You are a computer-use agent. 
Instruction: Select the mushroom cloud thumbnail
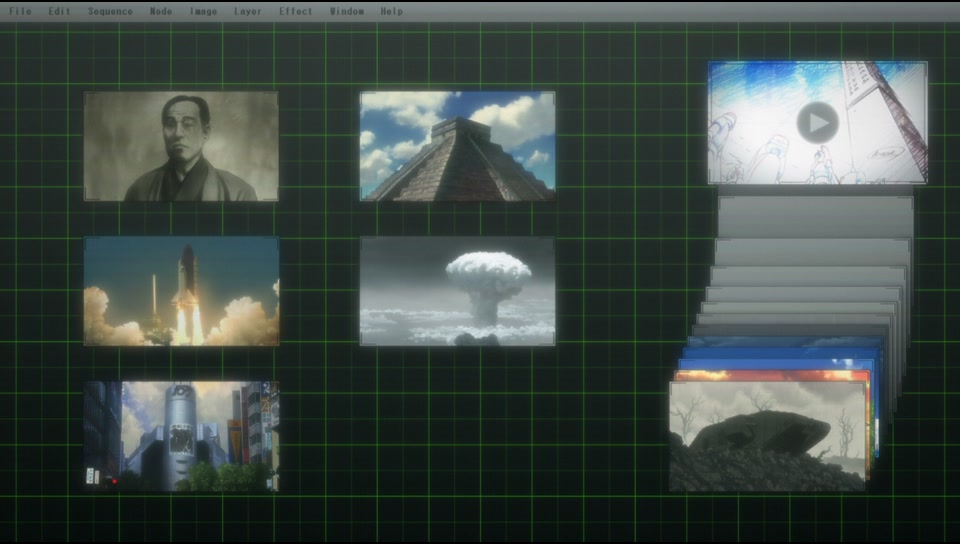click(x=457, y=291)
